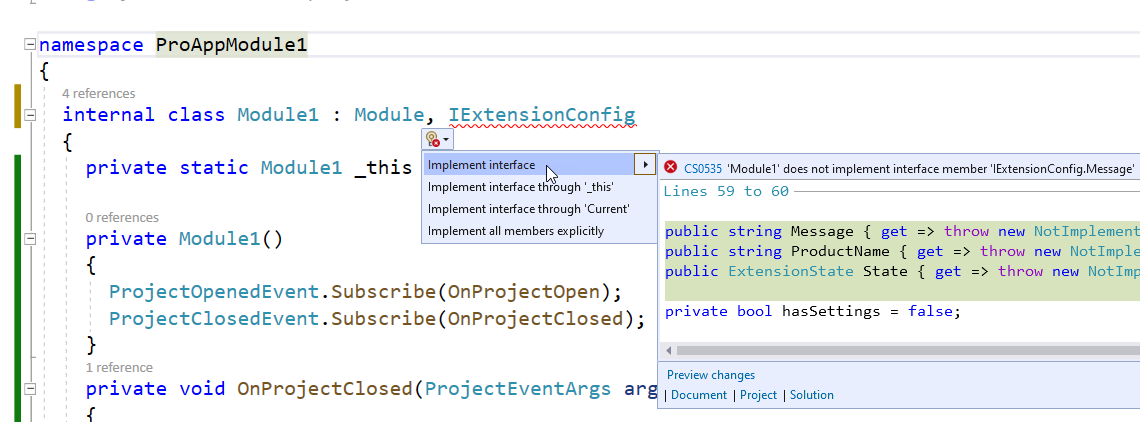Click the _this field name
Image resolution: width=1140 pixels, height=422 pixels.
click(383, 168)
